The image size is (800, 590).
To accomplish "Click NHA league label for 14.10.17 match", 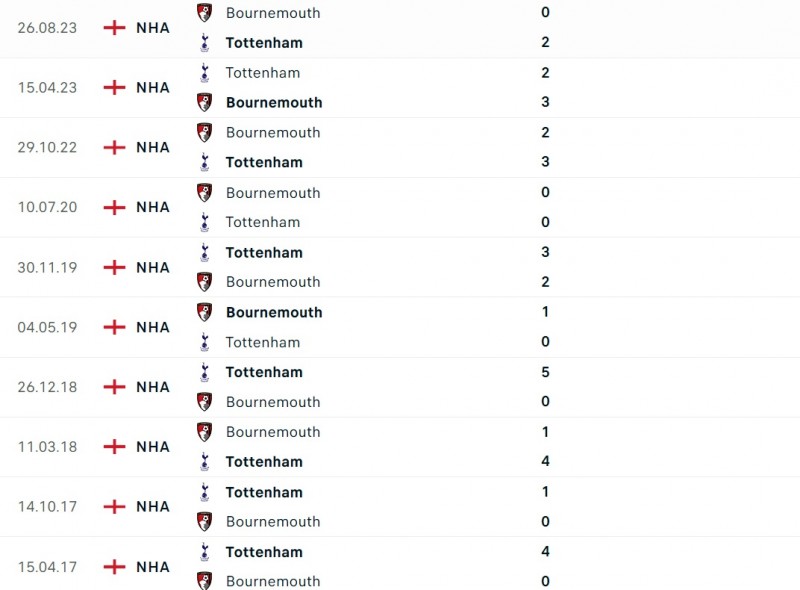I will [x=153, y=507].
